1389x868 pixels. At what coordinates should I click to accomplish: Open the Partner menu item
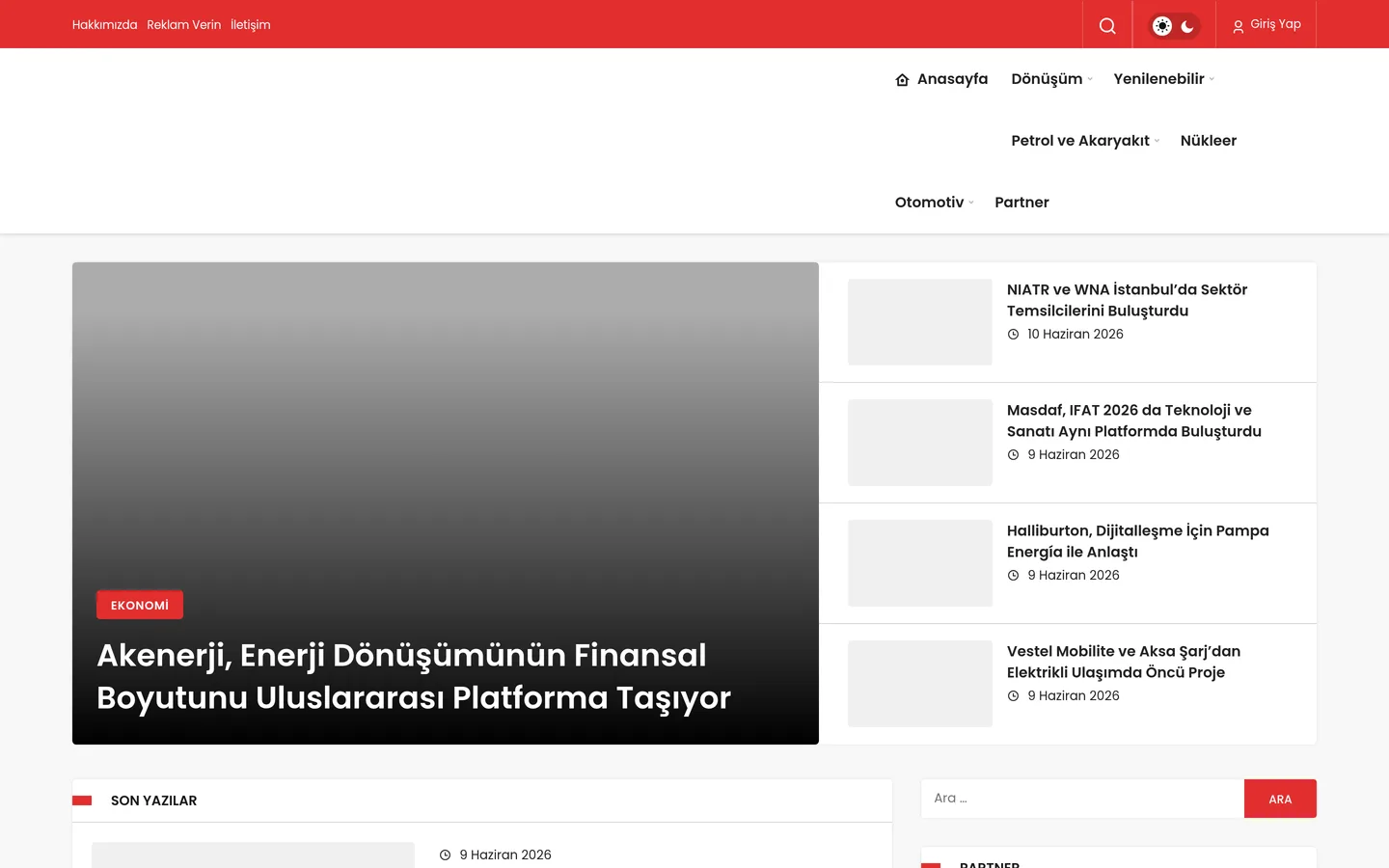(1021, 203)
